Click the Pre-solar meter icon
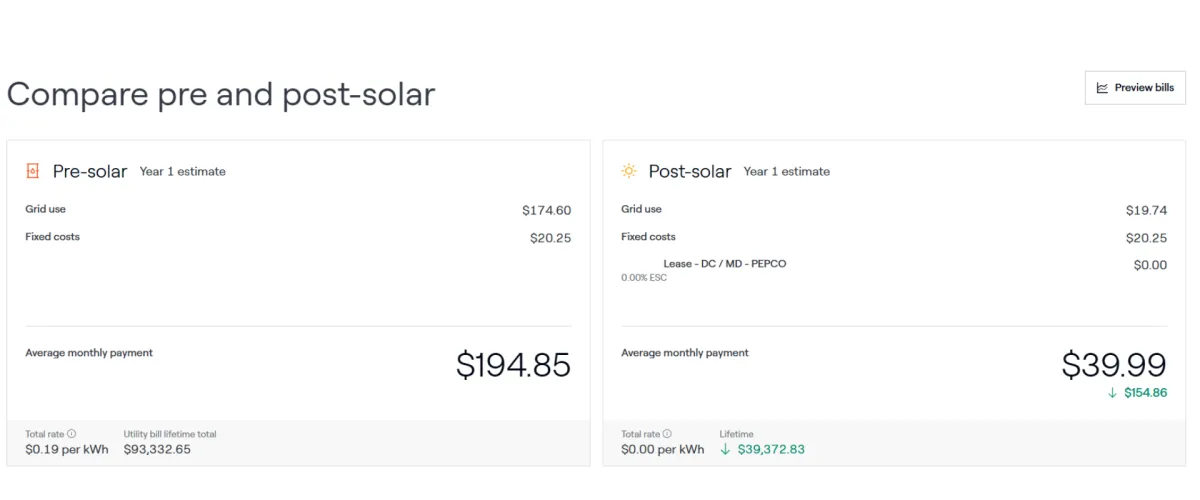 33,171
